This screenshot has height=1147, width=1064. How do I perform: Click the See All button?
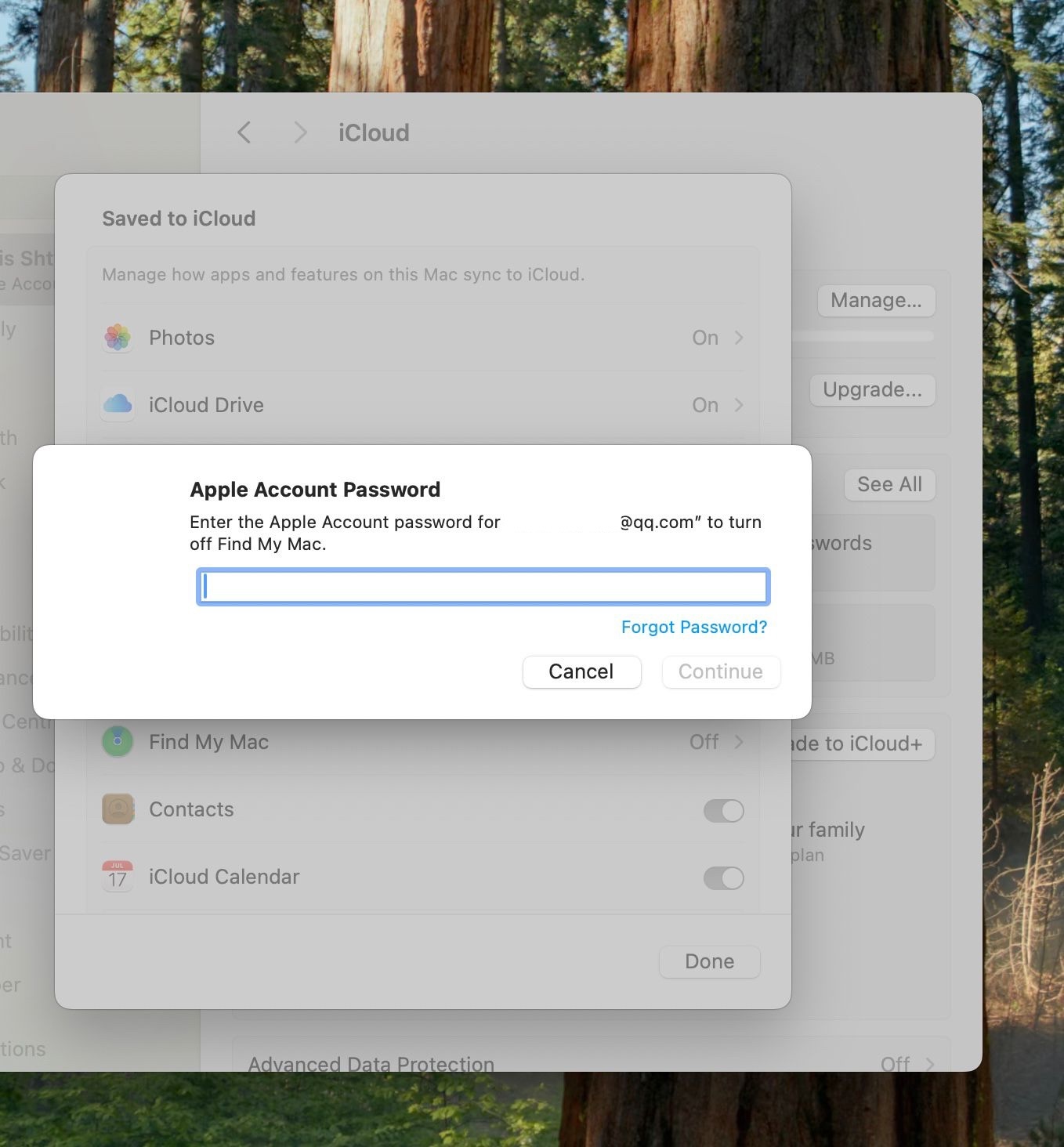point(889,484)
